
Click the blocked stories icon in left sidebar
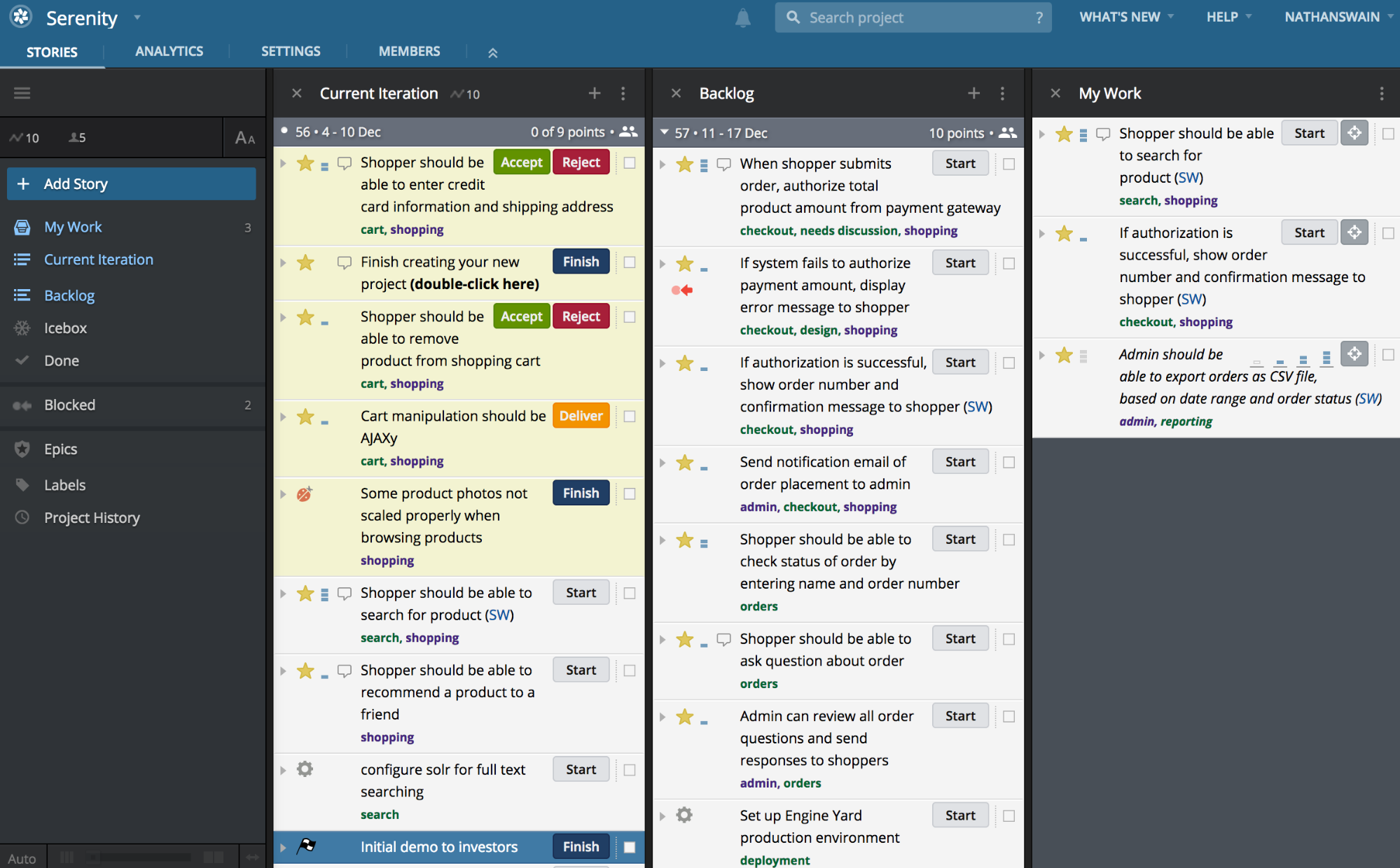22,405
